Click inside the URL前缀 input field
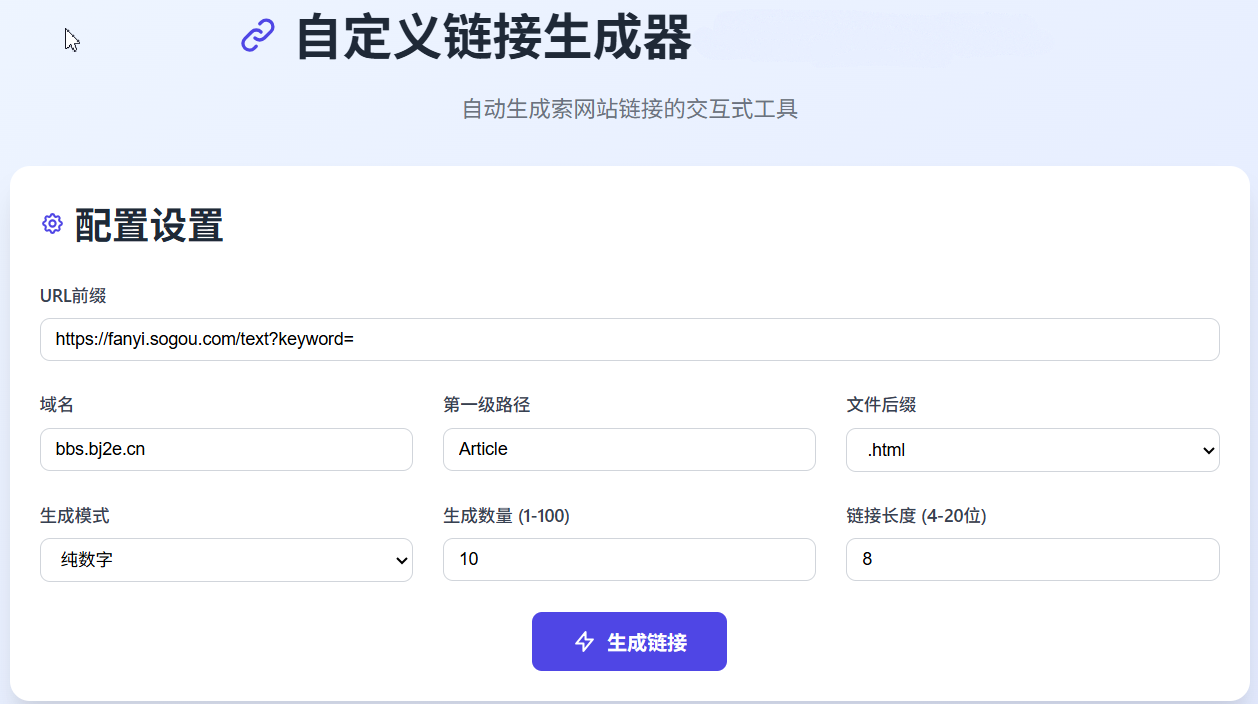1258x704 pixels. [x=629, y=339]
